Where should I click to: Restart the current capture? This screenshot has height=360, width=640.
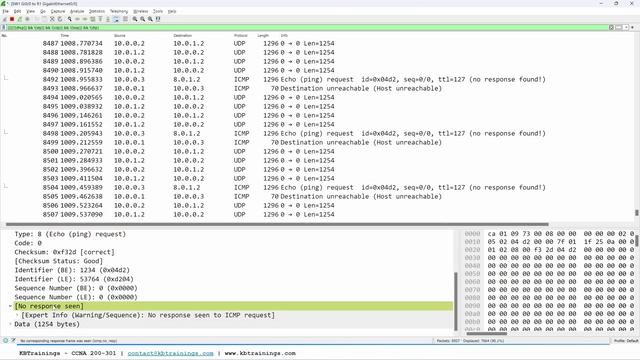coord(19,19)
